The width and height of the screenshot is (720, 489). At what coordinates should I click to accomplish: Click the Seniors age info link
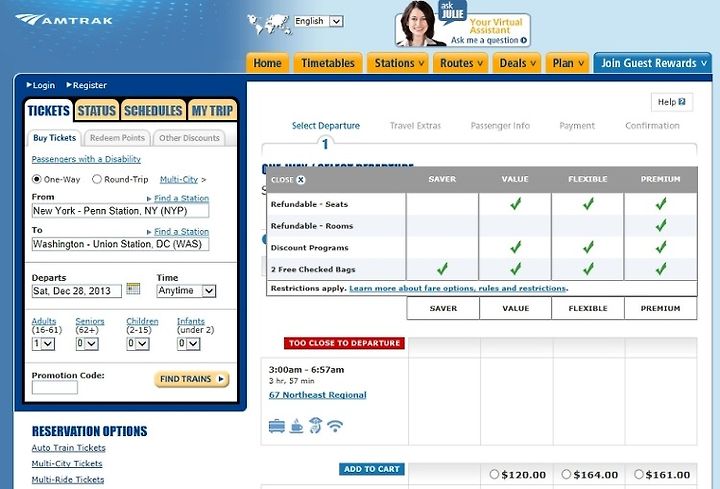[90, 321]
